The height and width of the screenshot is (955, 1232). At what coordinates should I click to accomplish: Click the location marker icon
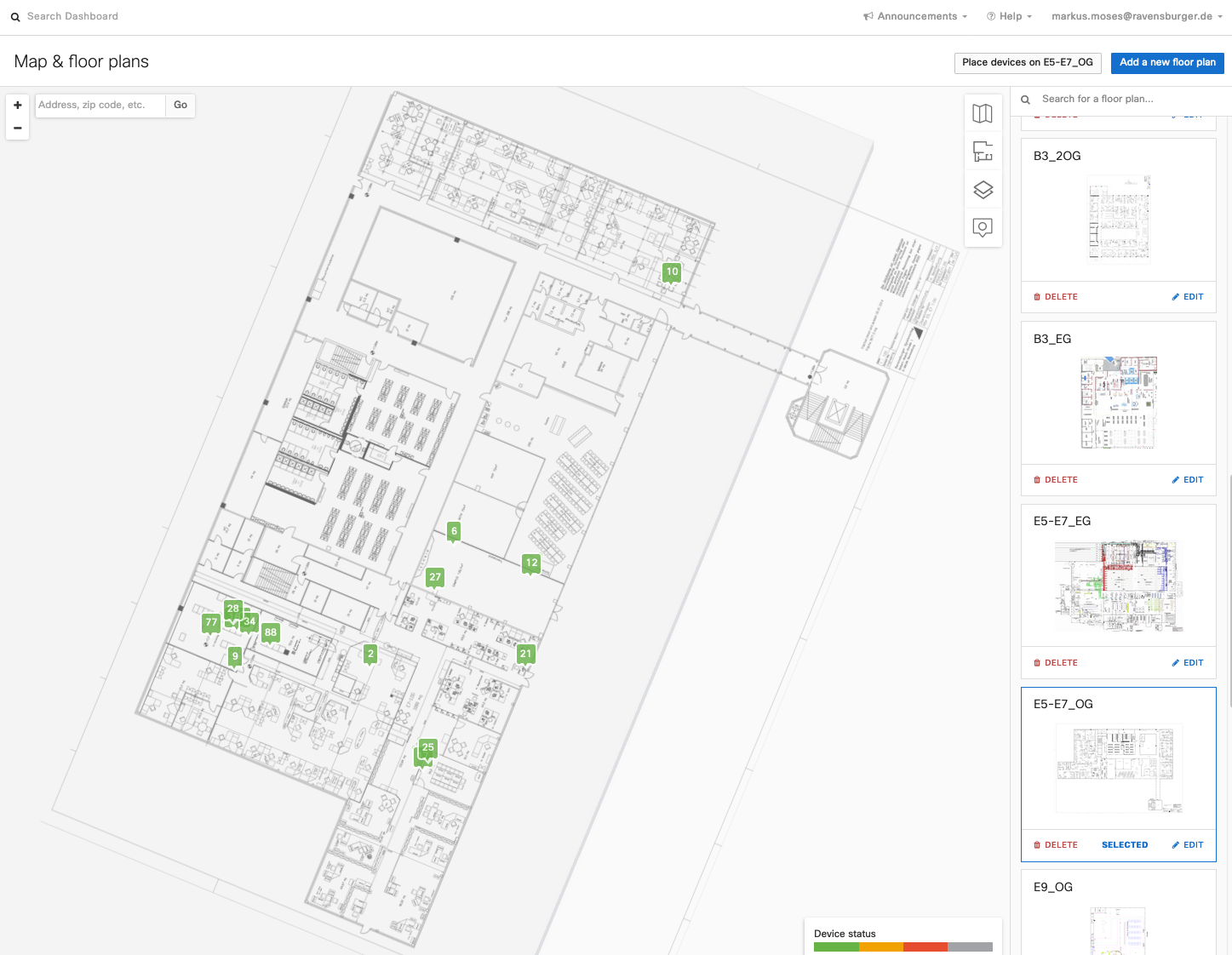pos(983,227)
